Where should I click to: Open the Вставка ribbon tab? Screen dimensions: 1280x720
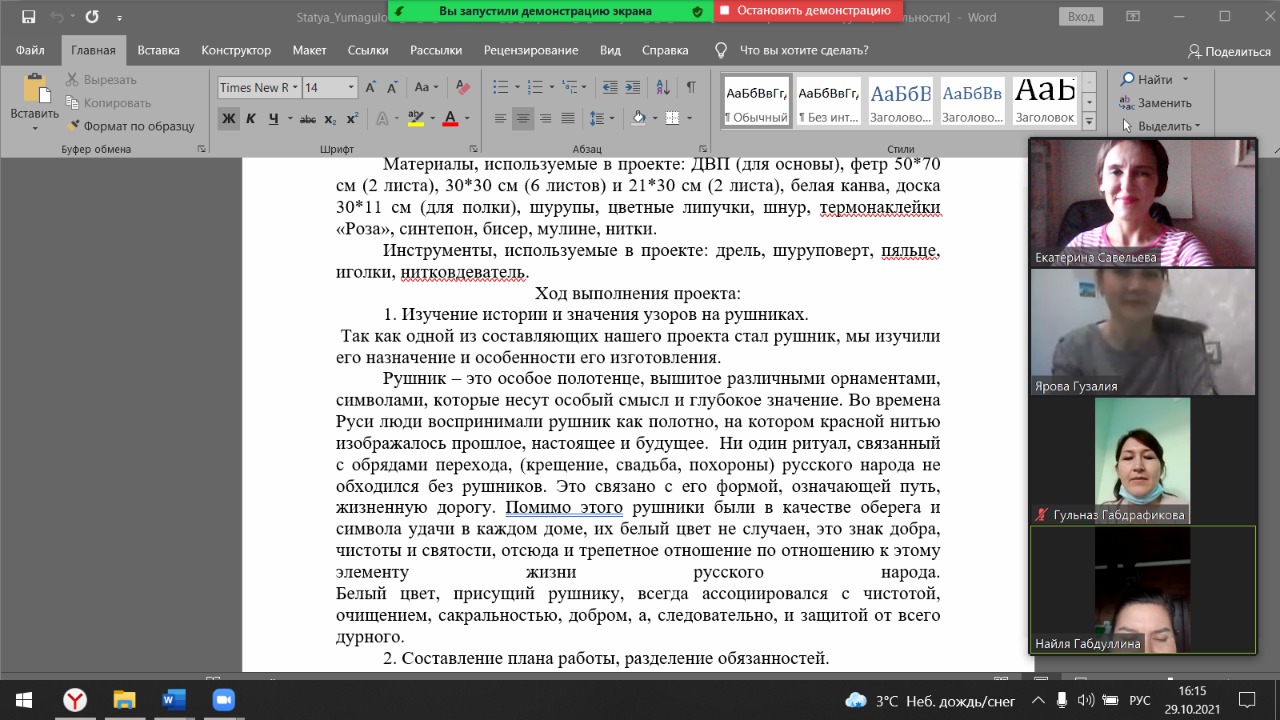pos(158,51)
